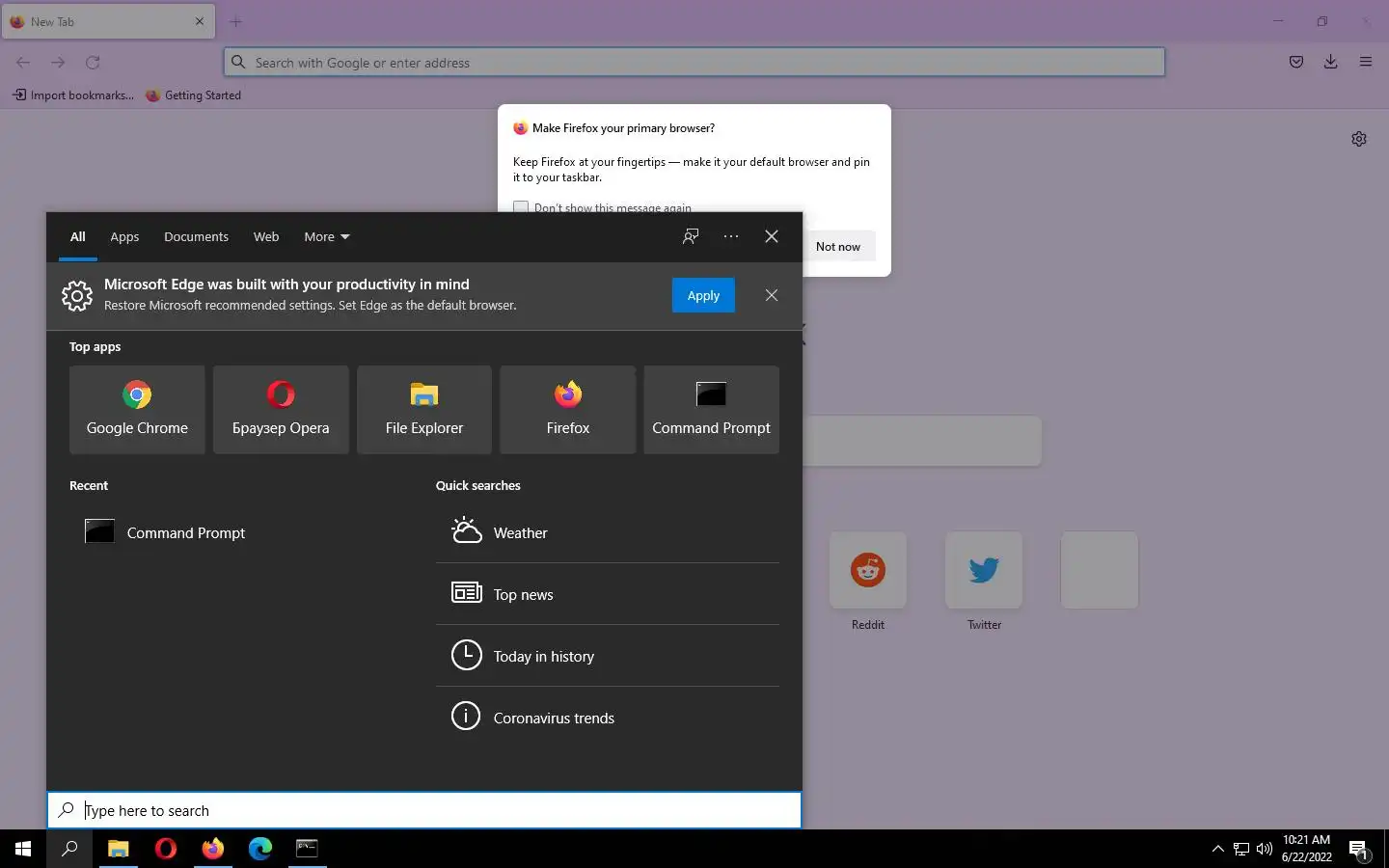Open File Explorer tile in Top apps
The height and width of the screenshot is (868, 1389).
(424, 410)
